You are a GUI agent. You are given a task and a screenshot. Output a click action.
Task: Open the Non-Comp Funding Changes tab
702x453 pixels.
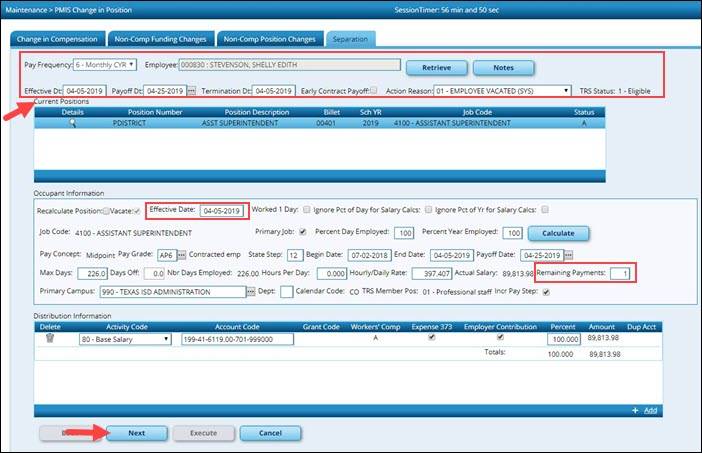161,39
